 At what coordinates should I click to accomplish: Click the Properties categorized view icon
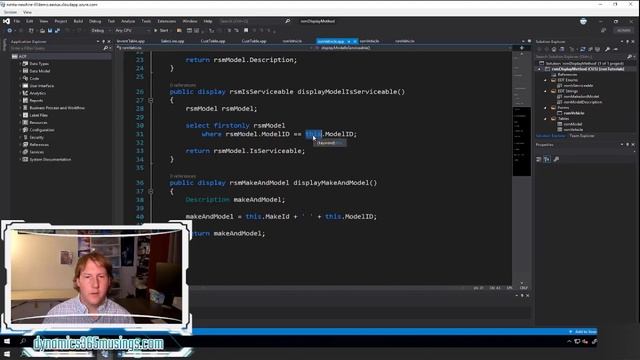tap(539, 159)
